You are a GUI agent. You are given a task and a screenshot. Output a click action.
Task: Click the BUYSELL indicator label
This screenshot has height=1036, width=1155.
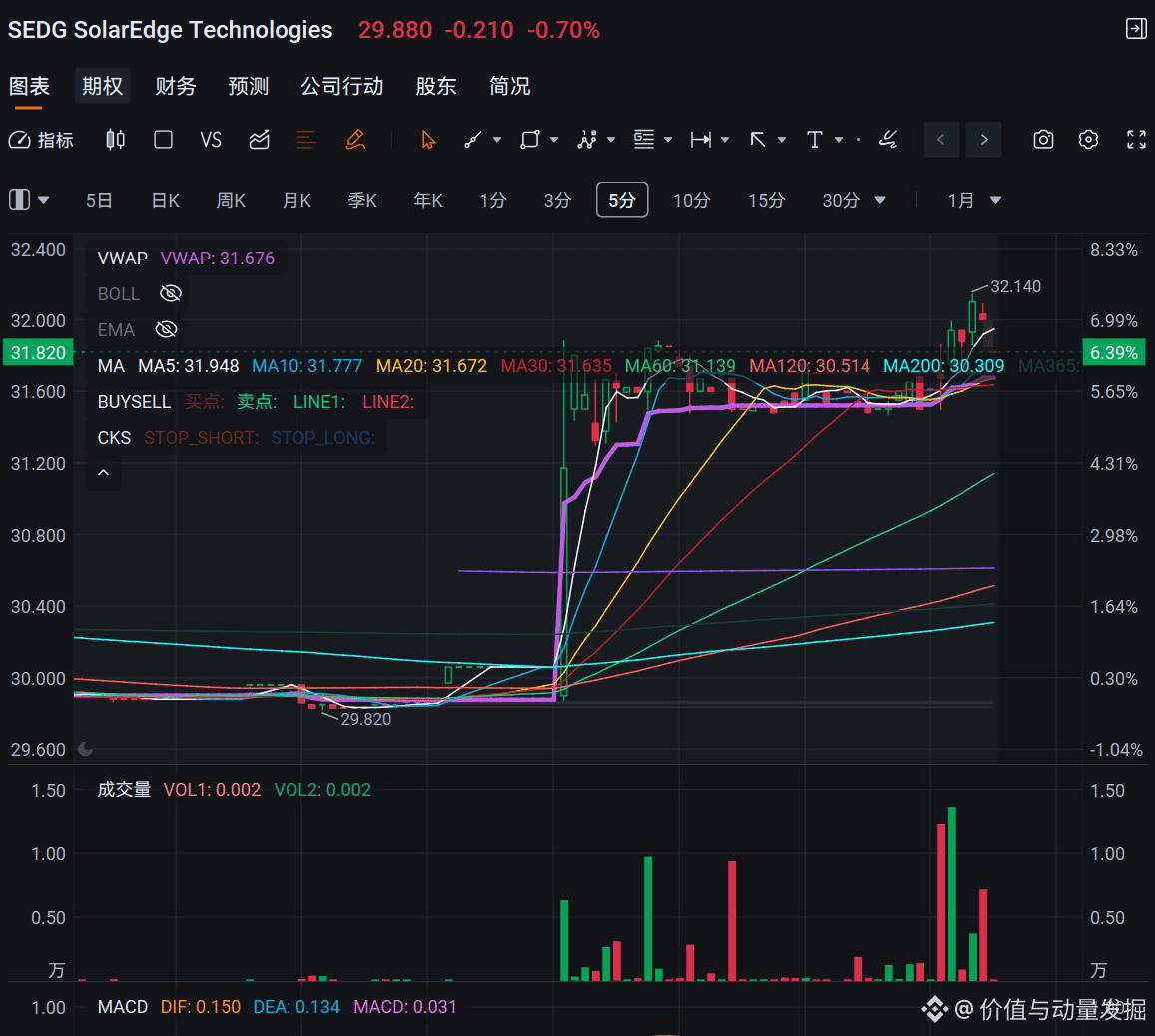pos(134,402)
